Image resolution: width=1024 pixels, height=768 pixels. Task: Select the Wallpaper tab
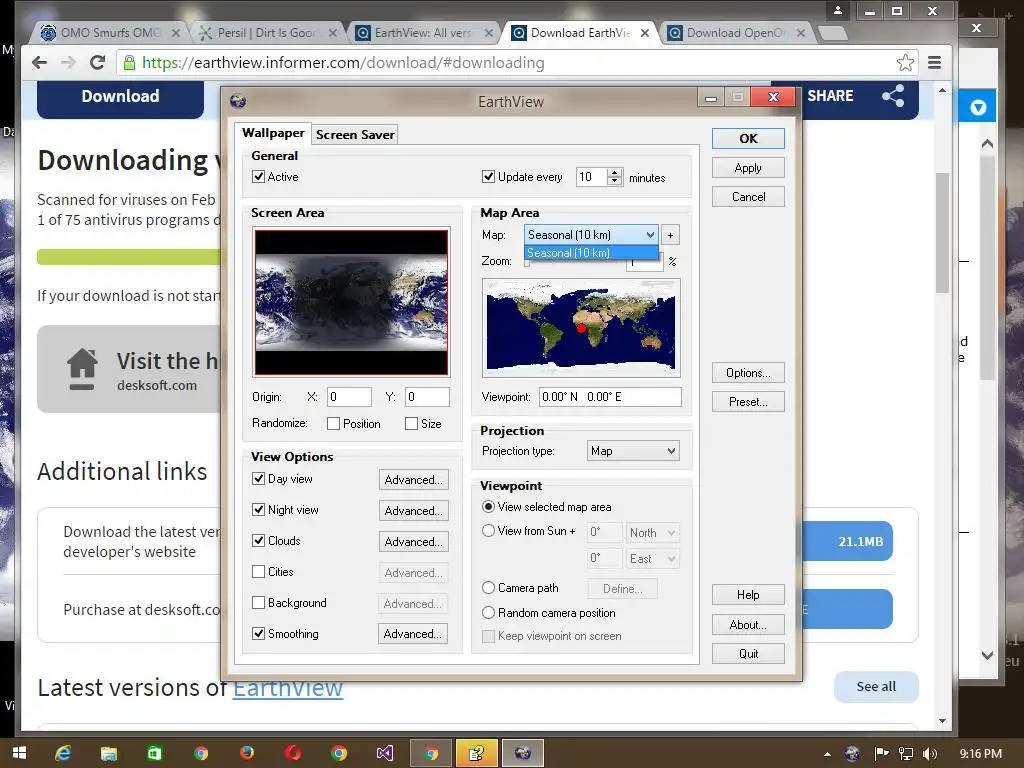point(273,133)
